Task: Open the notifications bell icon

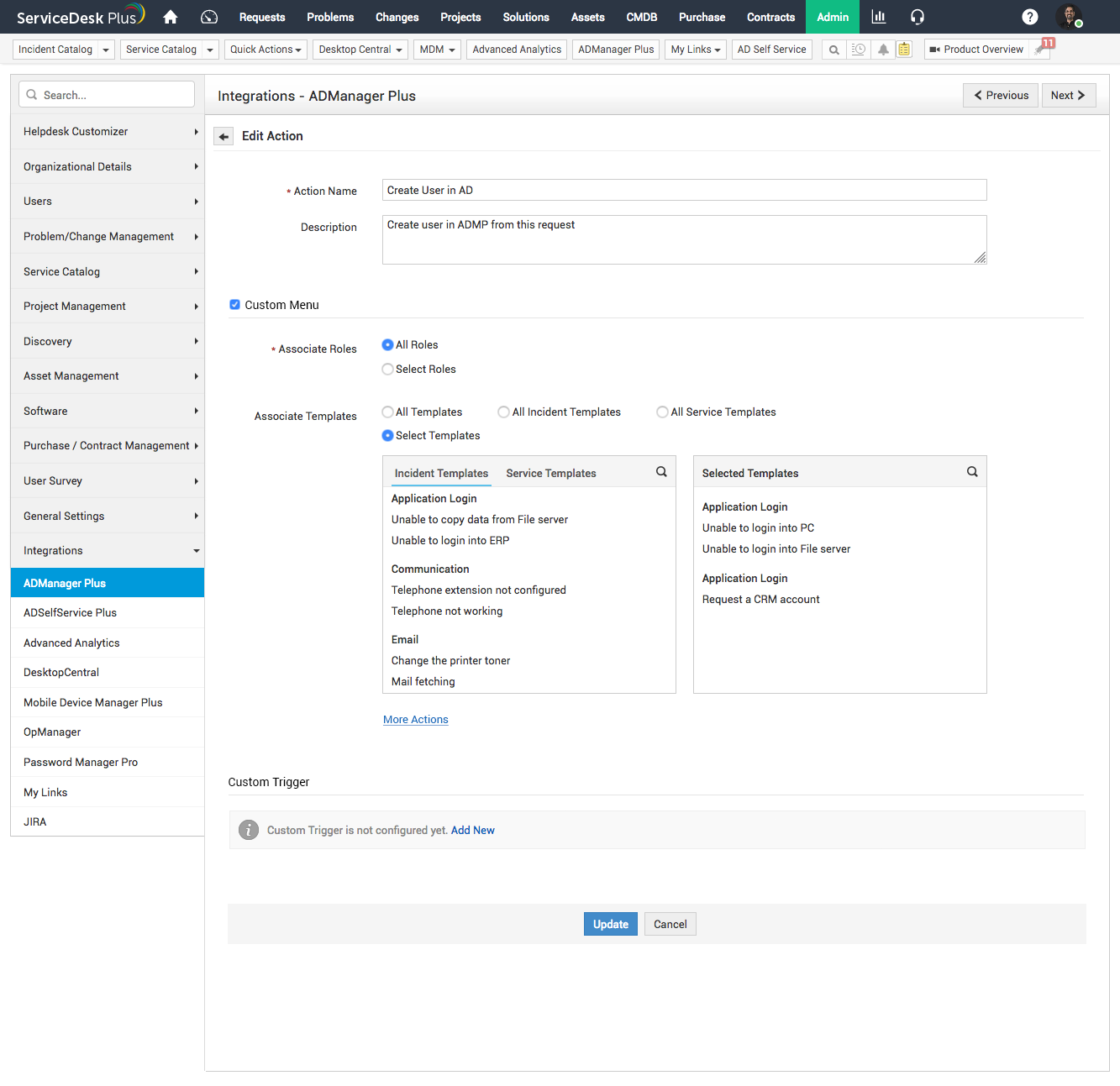Action: point(883,50)
